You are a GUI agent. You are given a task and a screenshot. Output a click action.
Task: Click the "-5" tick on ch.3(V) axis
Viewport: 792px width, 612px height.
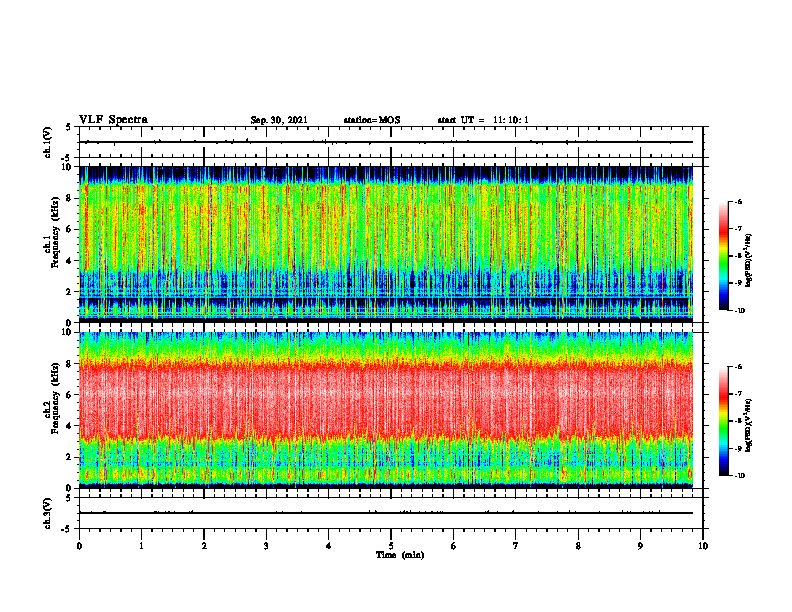[67, 529]
